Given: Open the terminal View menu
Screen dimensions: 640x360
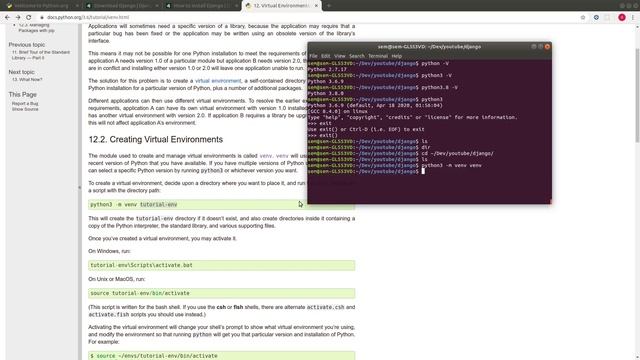Looking at the screenshot, I should click(340, 56).
